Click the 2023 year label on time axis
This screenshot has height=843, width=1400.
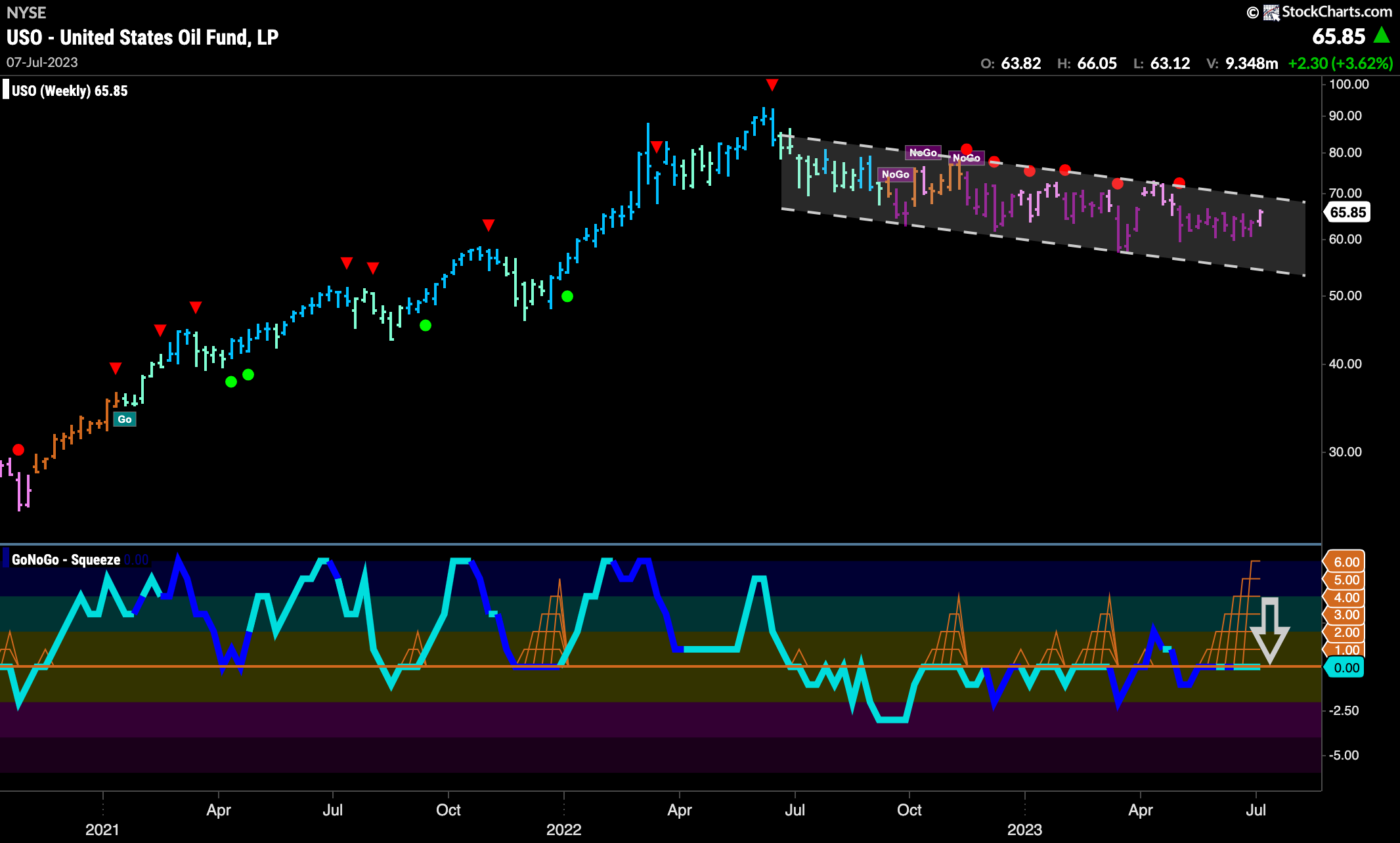pyautogui.click(x=1024, y=829)
